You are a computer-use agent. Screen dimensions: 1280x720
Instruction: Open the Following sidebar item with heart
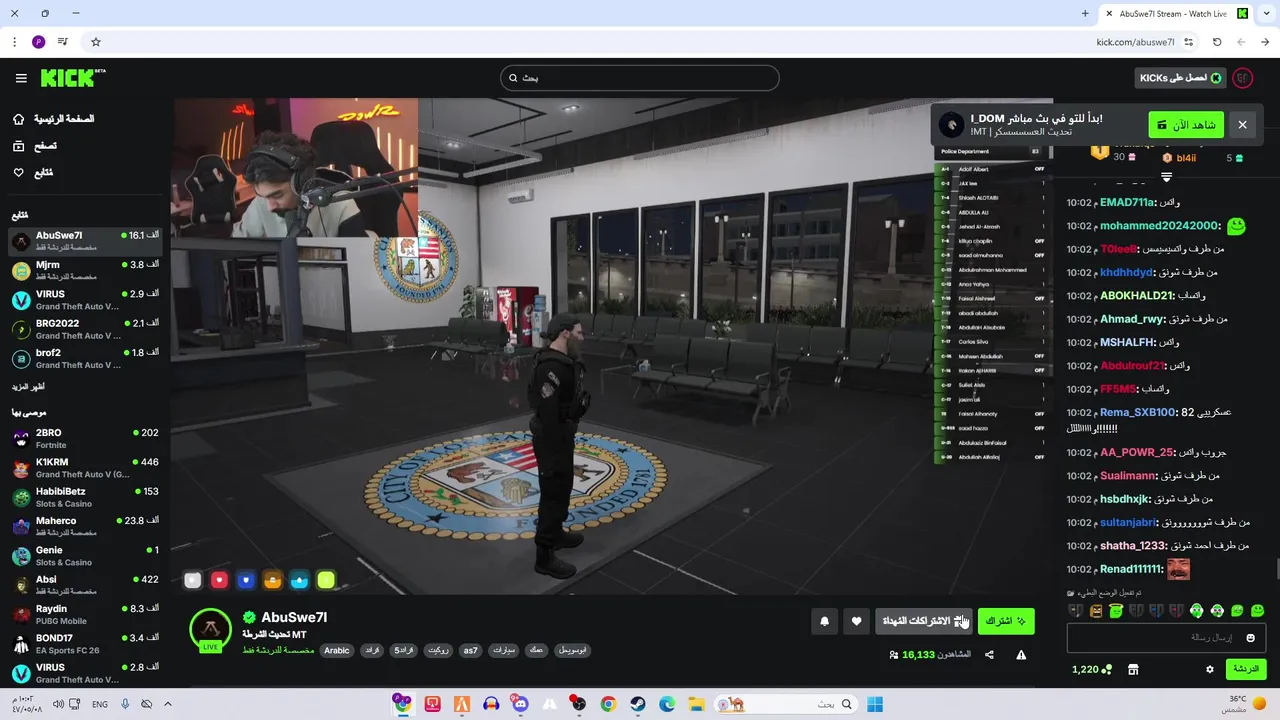[x=33, y=173]
